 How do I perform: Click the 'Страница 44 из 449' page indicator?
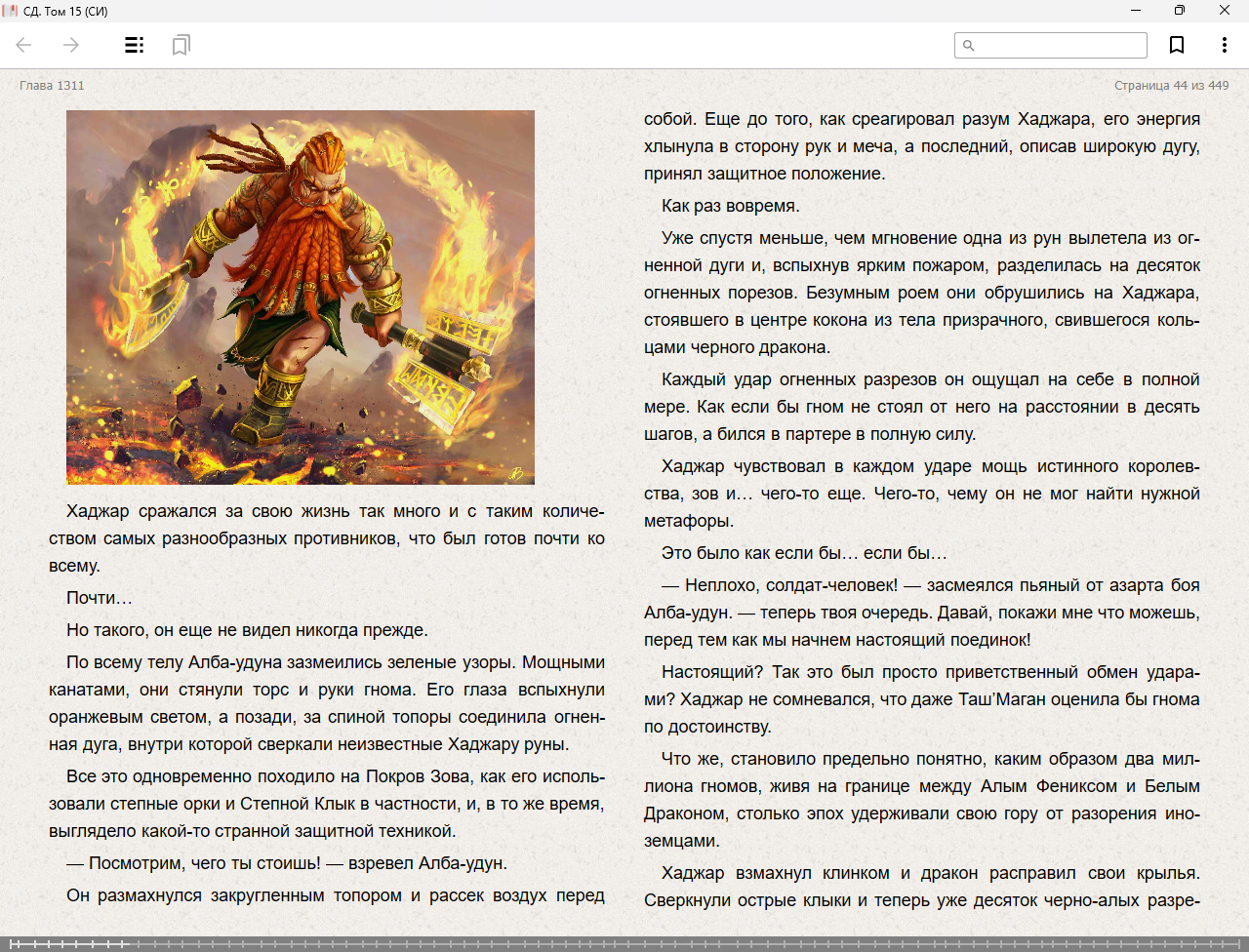[1171, 86]
